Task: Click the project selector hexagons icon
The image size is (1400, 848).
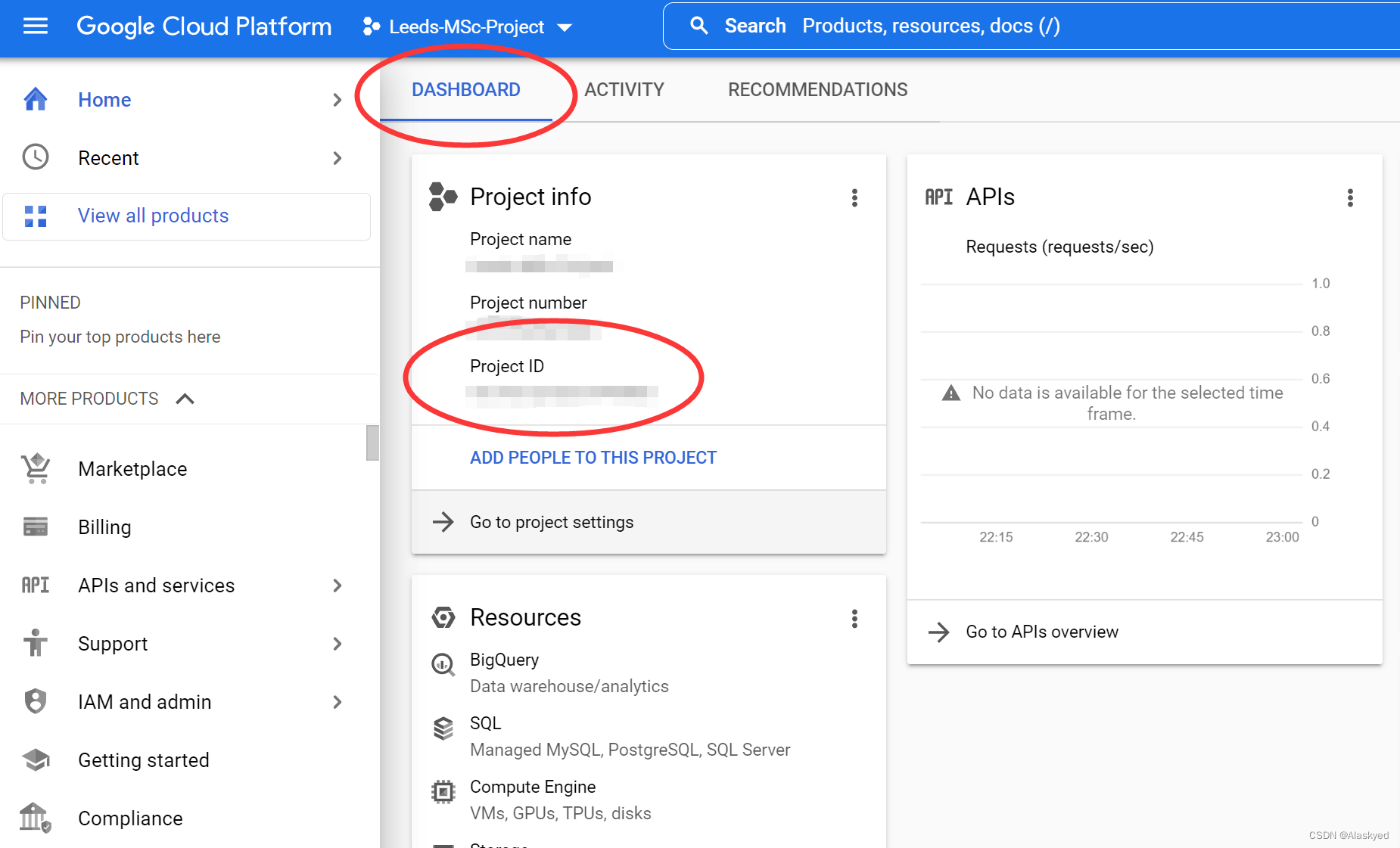Action: tap(371, 26)
